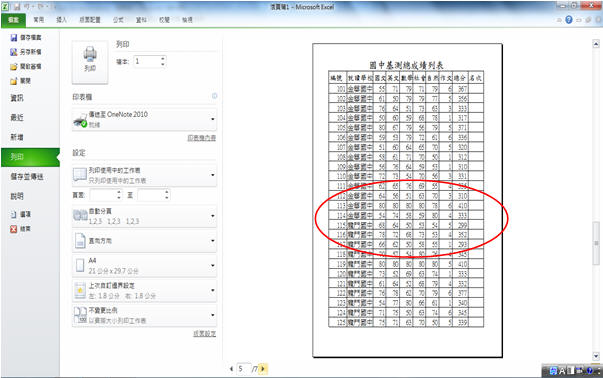Image resolution: width=603 pixels, height=378 pixels.
Task: Click the Open file folder icon
Action: tap(14, 67)
